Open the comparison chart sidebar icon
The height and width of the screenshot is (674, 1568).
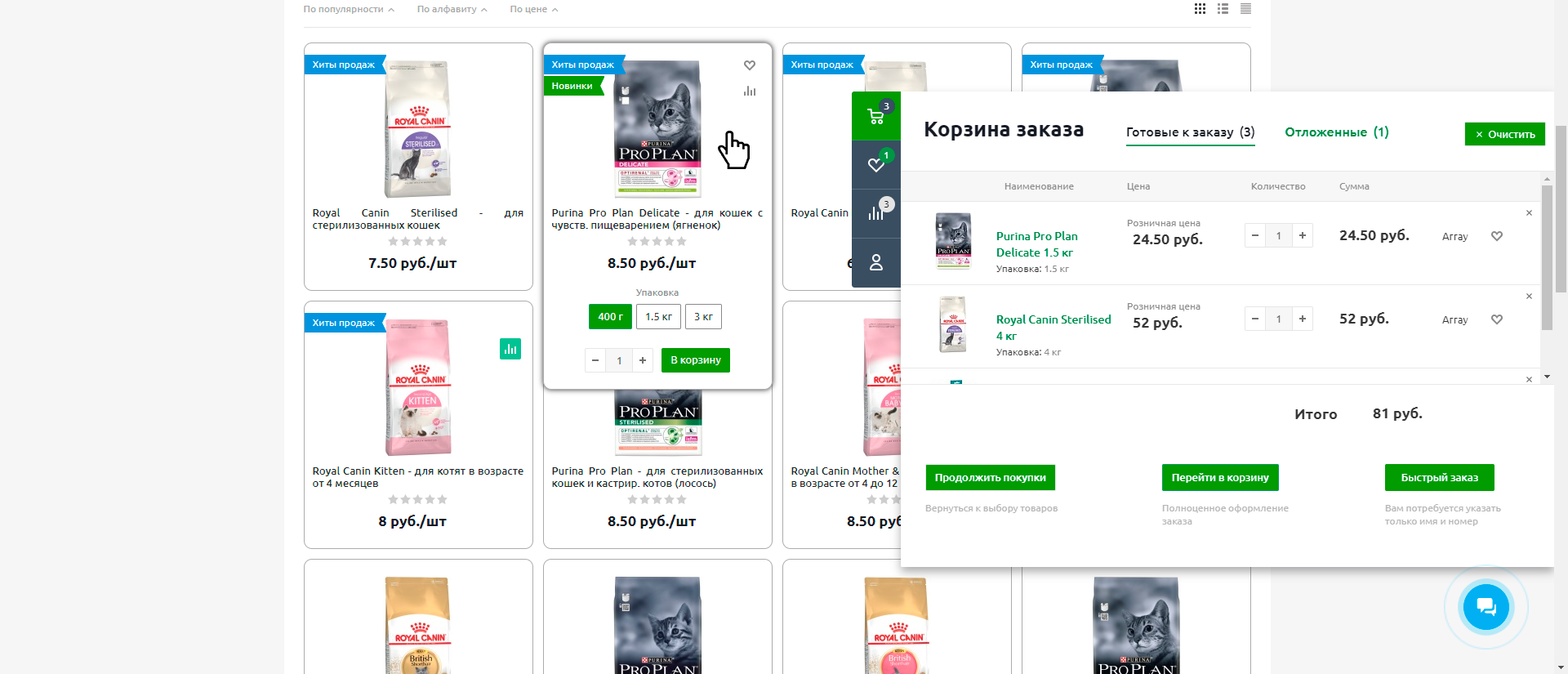click(876, 213)
